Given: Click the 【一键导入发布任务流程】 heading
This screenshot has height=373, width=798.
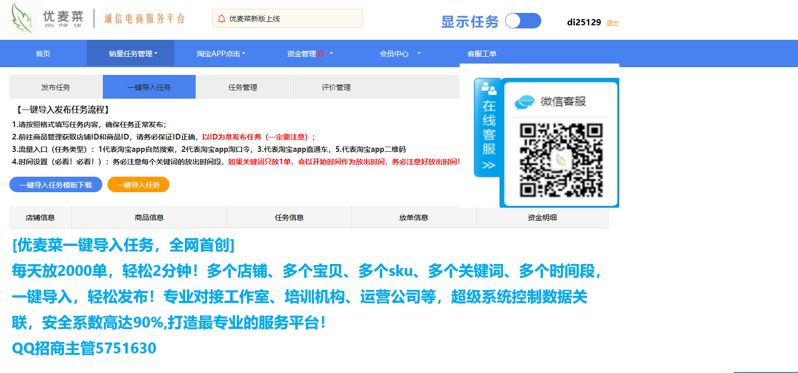Looking at the screenshot, I should (63, 109).
